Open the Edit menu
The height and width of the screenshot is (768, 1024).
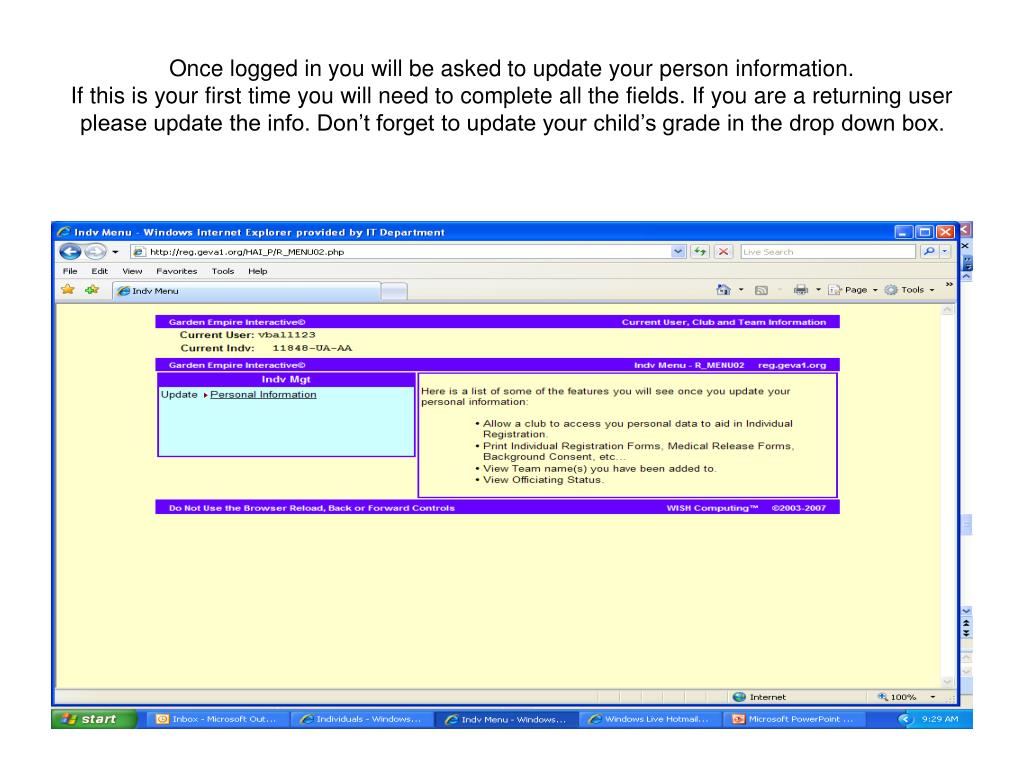pos(99,271)
